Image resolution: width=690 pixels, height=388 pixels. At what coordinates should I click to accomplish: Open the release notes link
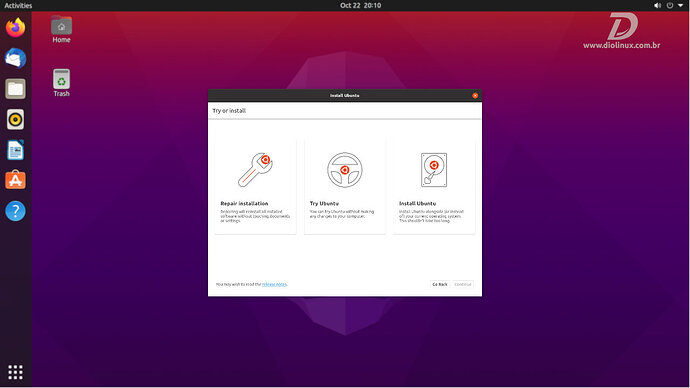(x=275, y=284)
